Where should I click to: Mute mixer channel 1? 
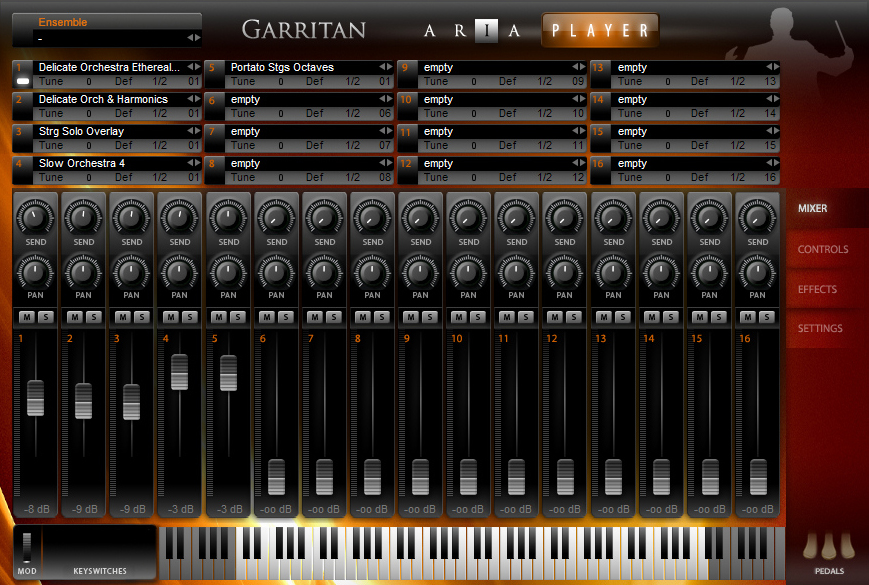pos(27,317)
